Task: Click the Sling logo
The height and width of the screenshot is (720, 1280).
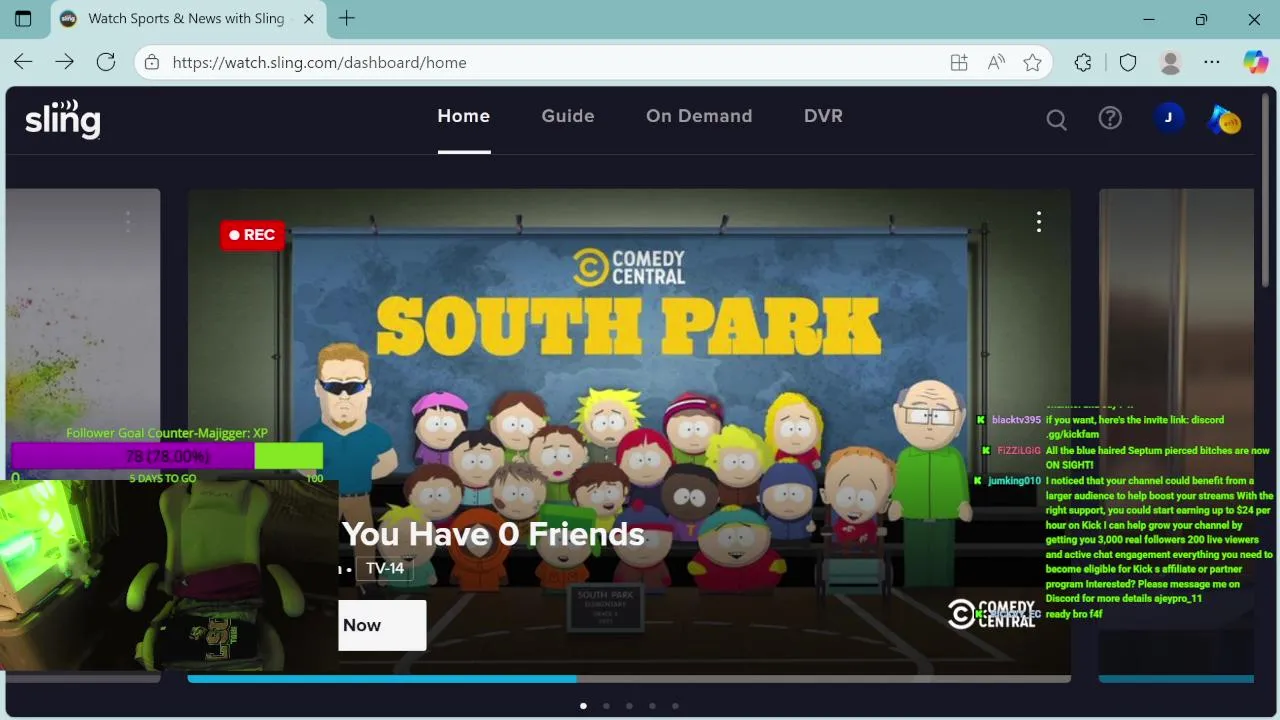Action: tap(62, 118)
